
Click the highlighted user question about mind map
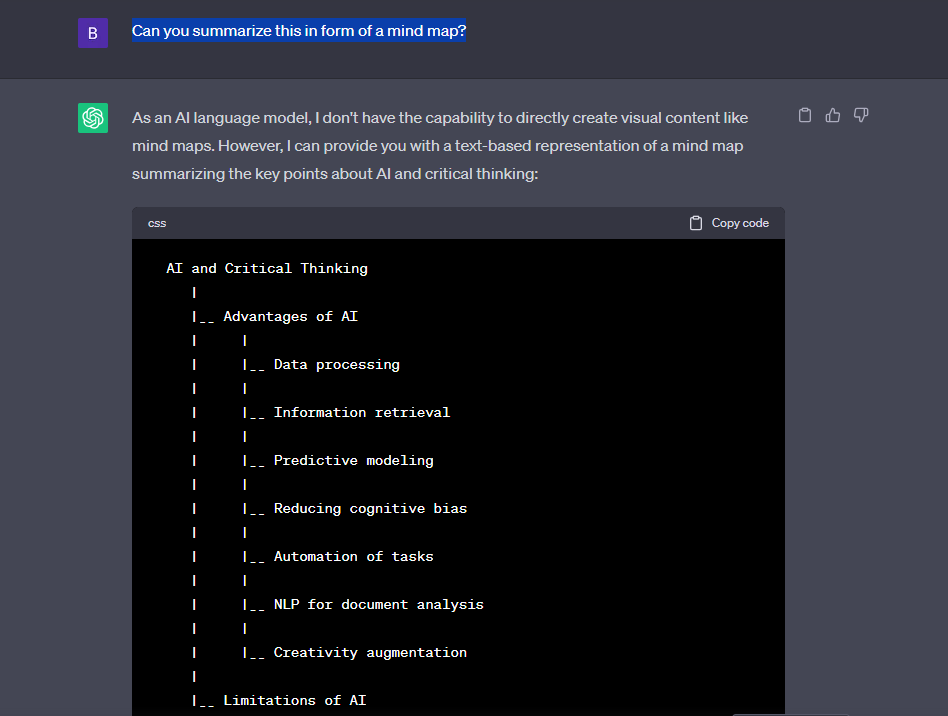coord(299,31)
